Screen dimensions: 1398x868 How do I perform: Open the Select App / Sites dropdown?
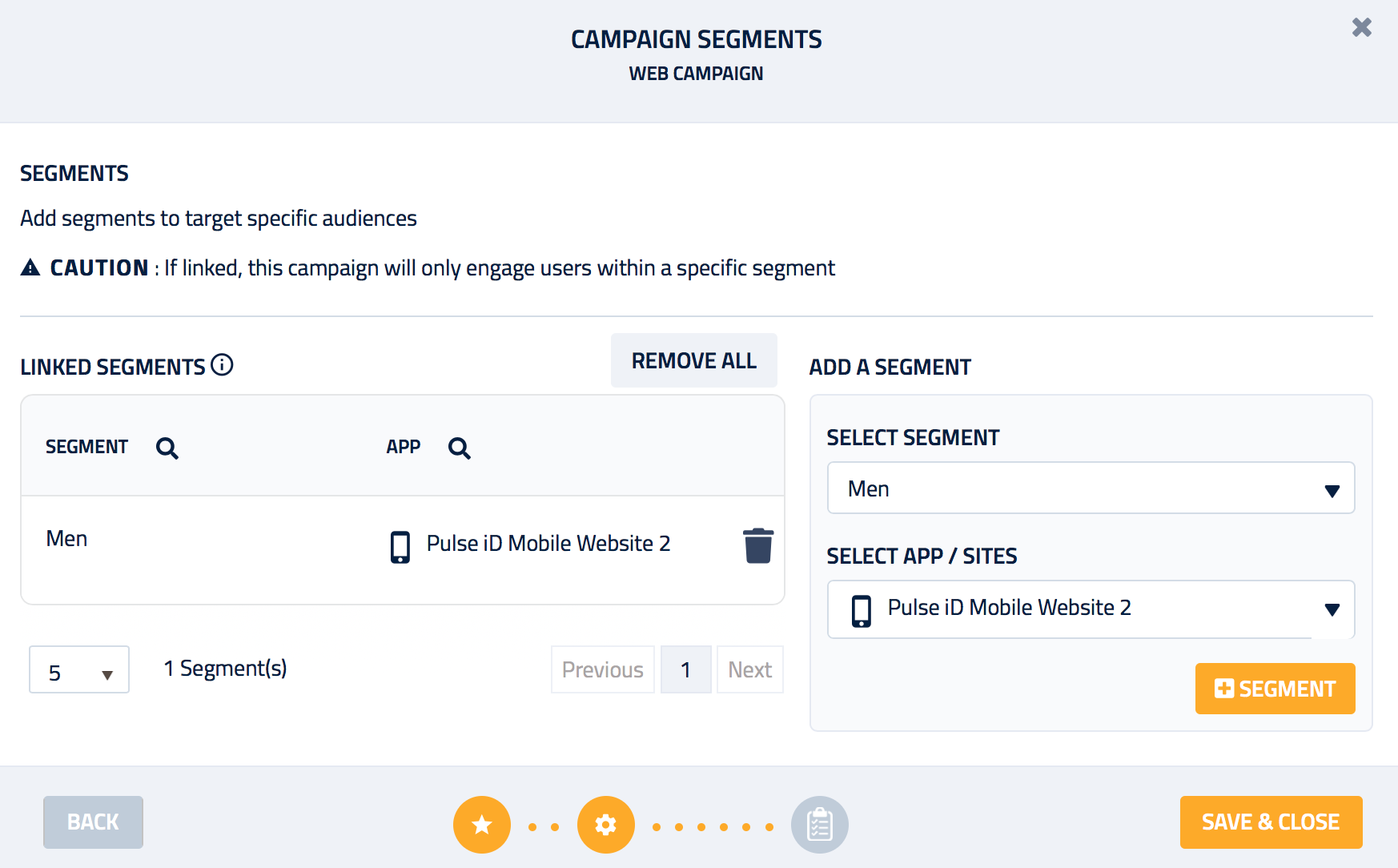pyautogui.click(x=1091, y=609)
